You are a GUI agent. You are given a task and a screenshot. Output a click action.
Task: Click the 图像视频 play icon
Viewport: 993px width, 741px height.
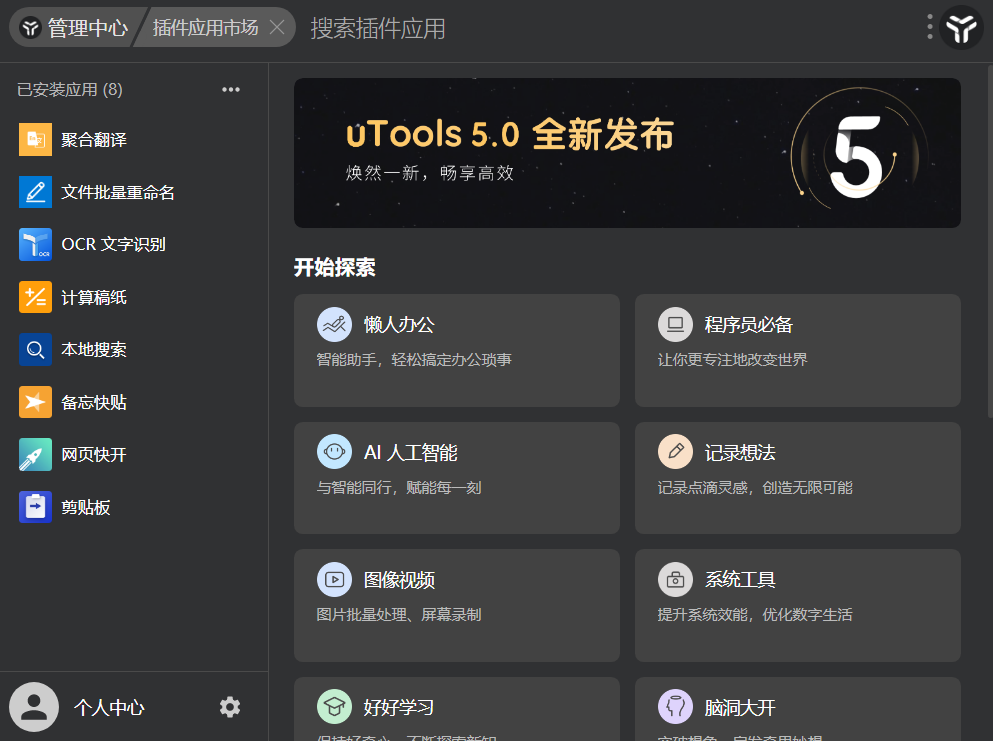(x=334, y=580)
